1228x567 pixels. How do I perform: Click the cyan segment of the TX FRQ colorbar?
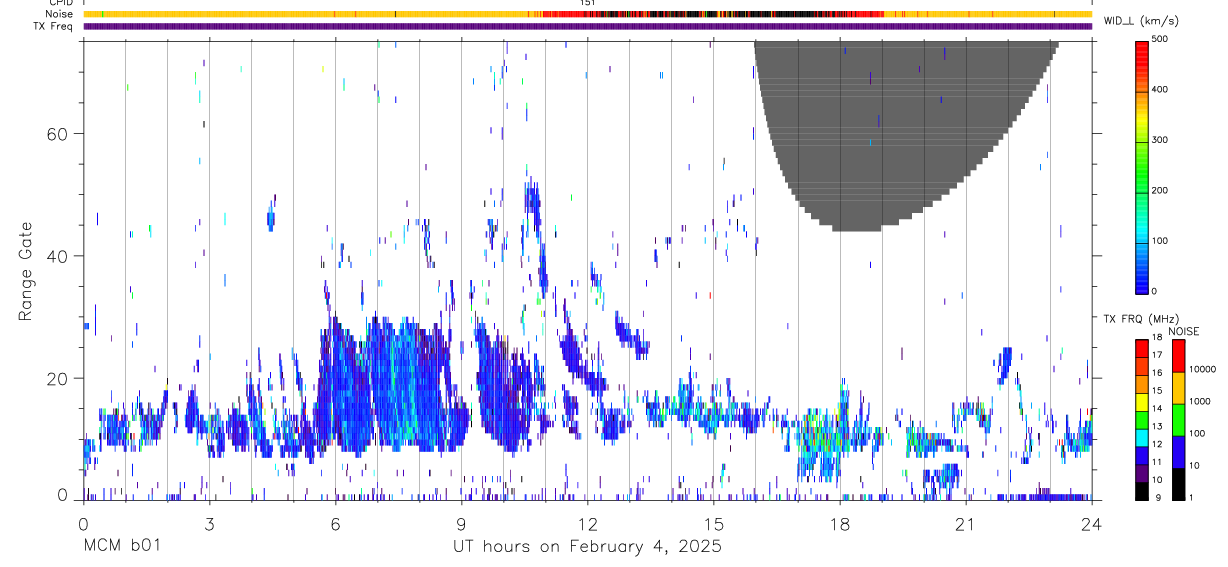(1141, 436)
